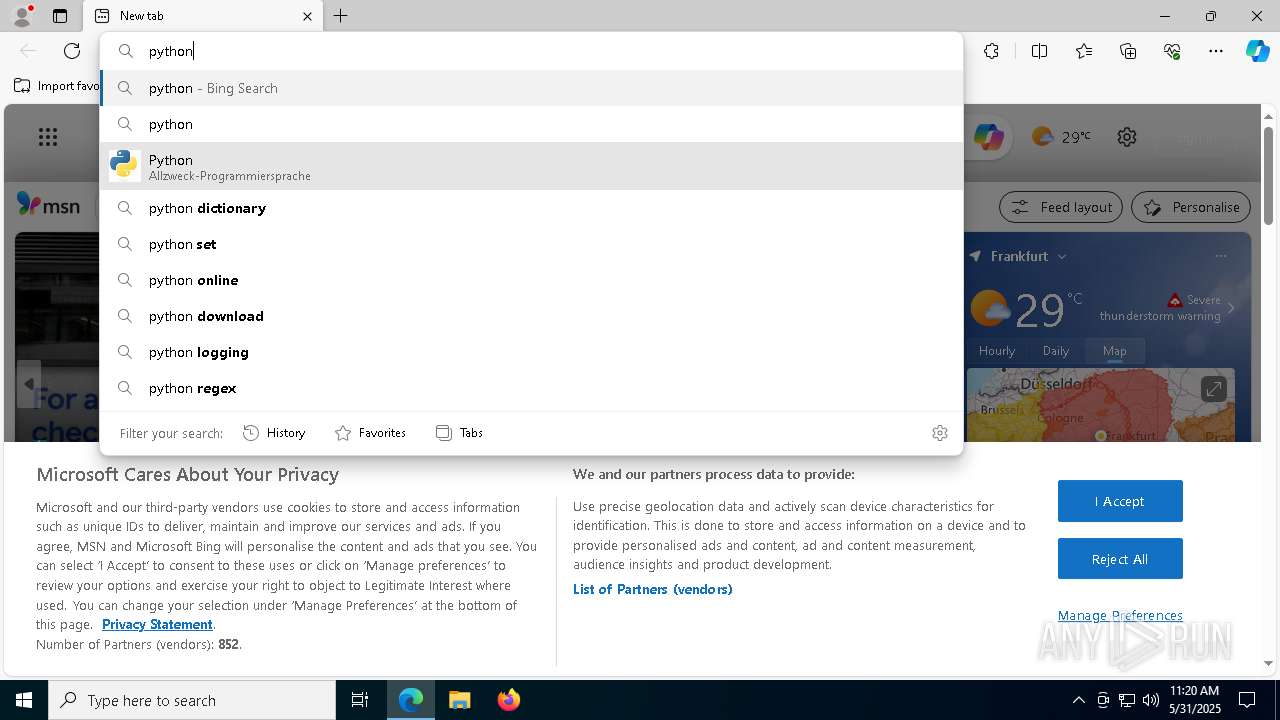Open the Import favorites bookmark bar item

[57, 86]
